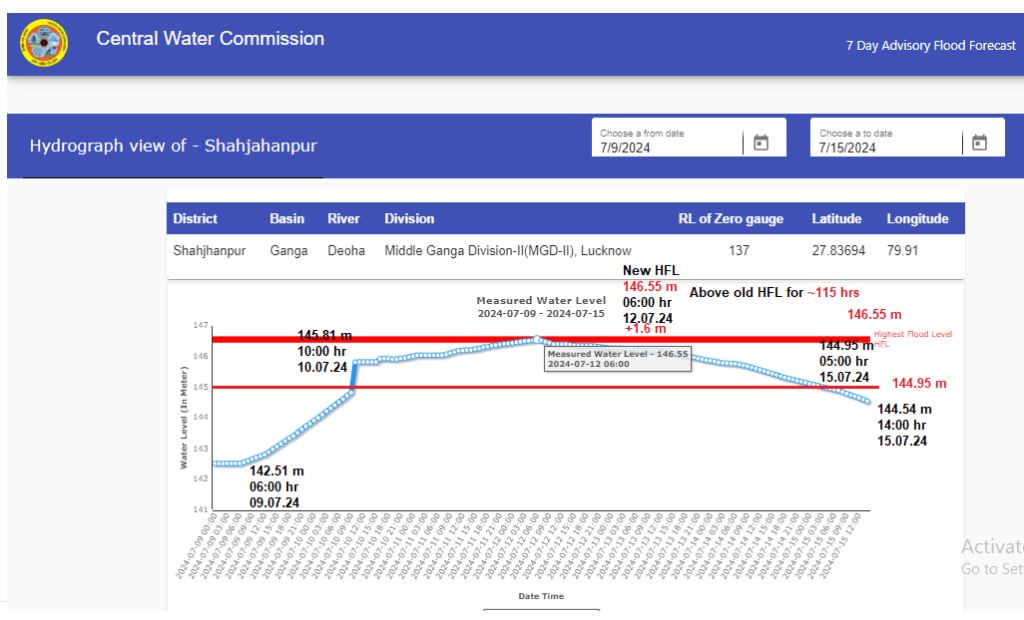
Task: Open the calendar icon for from date
Action: click(761, 143)
